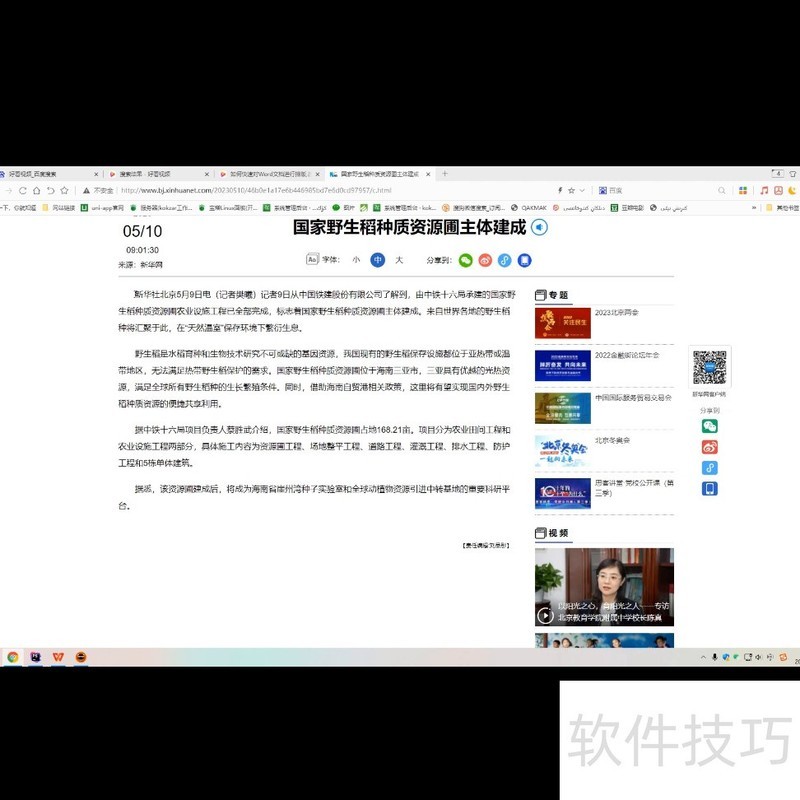Viewport: 800px width, 800px height.
Task: Toggle night mode moon icon
Action: coord(792,190)
